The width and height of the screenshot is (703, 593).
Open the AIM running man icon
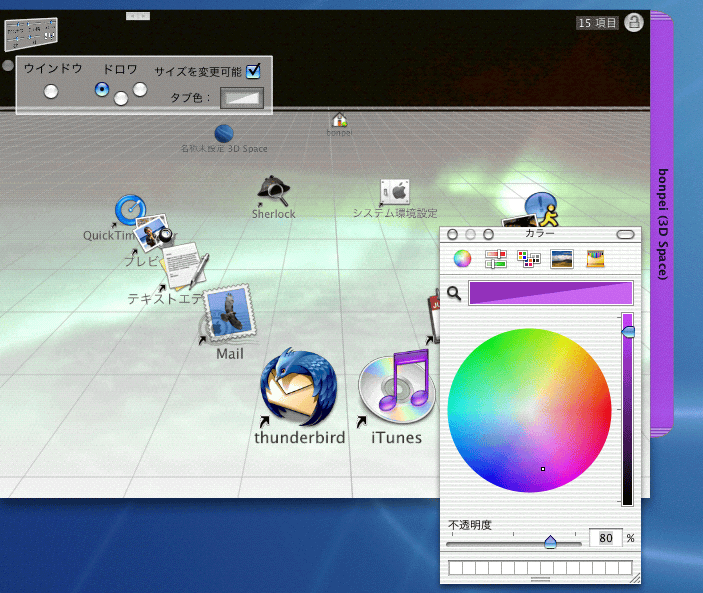tap(540, 210)
